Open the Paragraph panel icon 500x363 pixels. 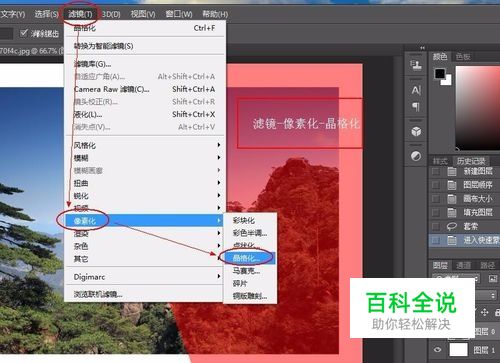click(416, 107)
